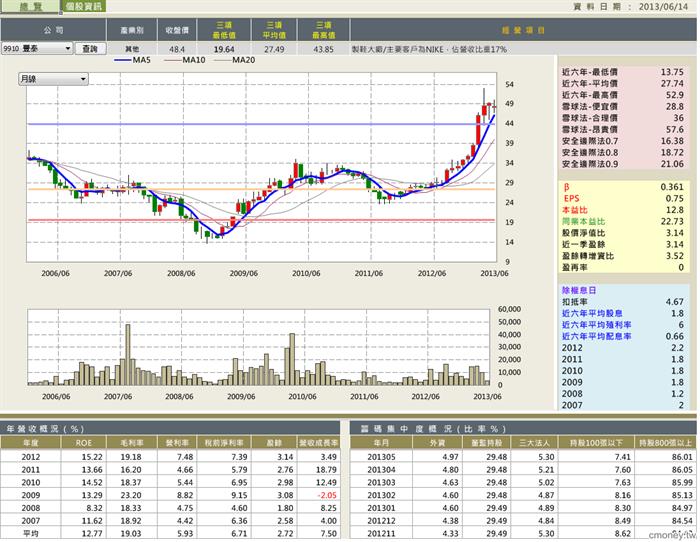
Task: Click the 近六年平均殖利率 link
Action: point(596,325)
